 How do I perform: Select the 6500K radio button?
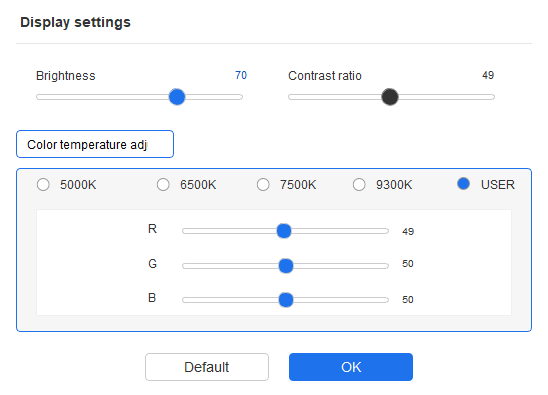163,185
